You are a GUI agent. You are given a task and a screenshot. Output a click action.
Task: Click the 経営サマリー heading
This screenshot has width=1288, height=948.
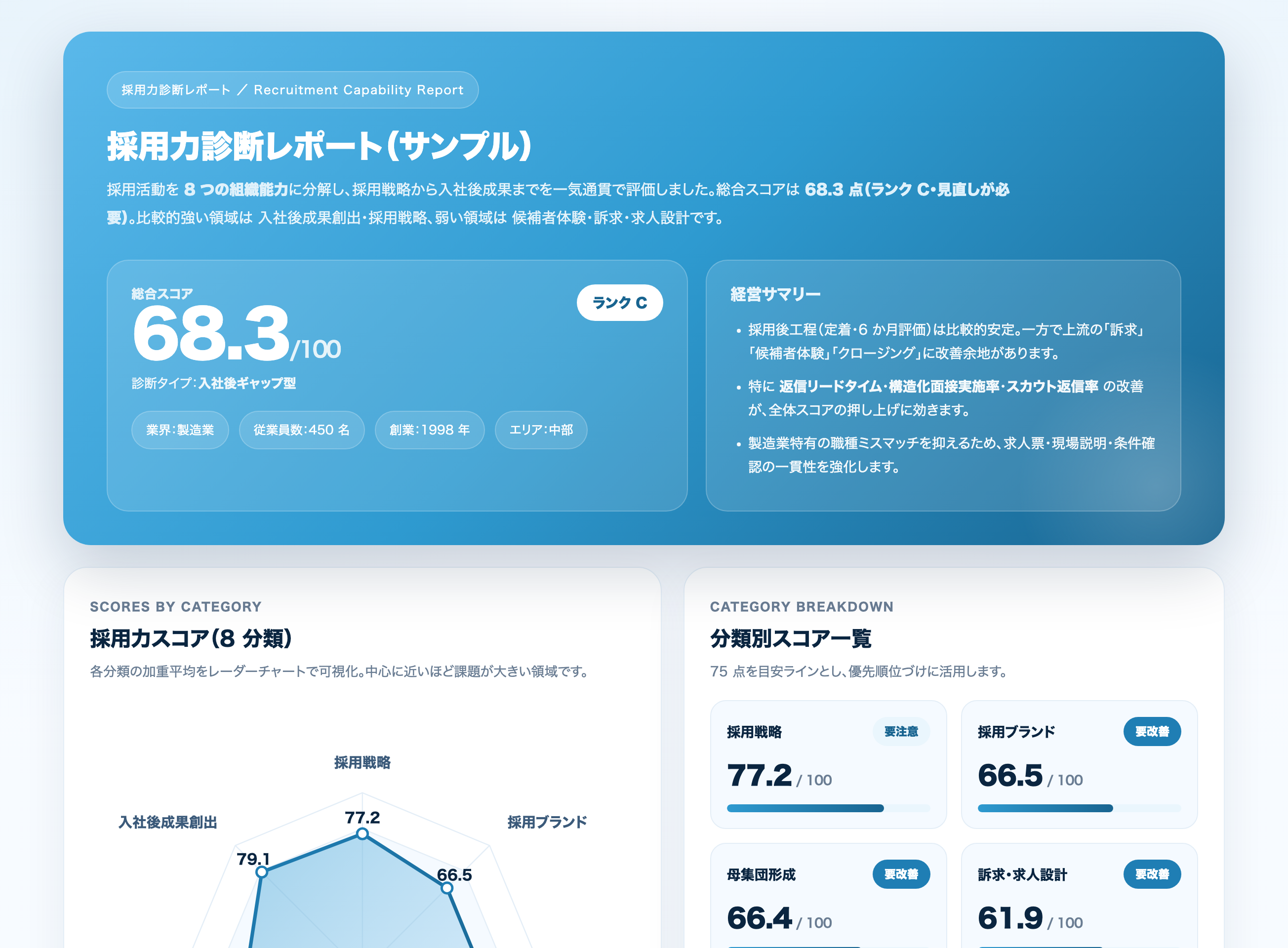point(775,294)
